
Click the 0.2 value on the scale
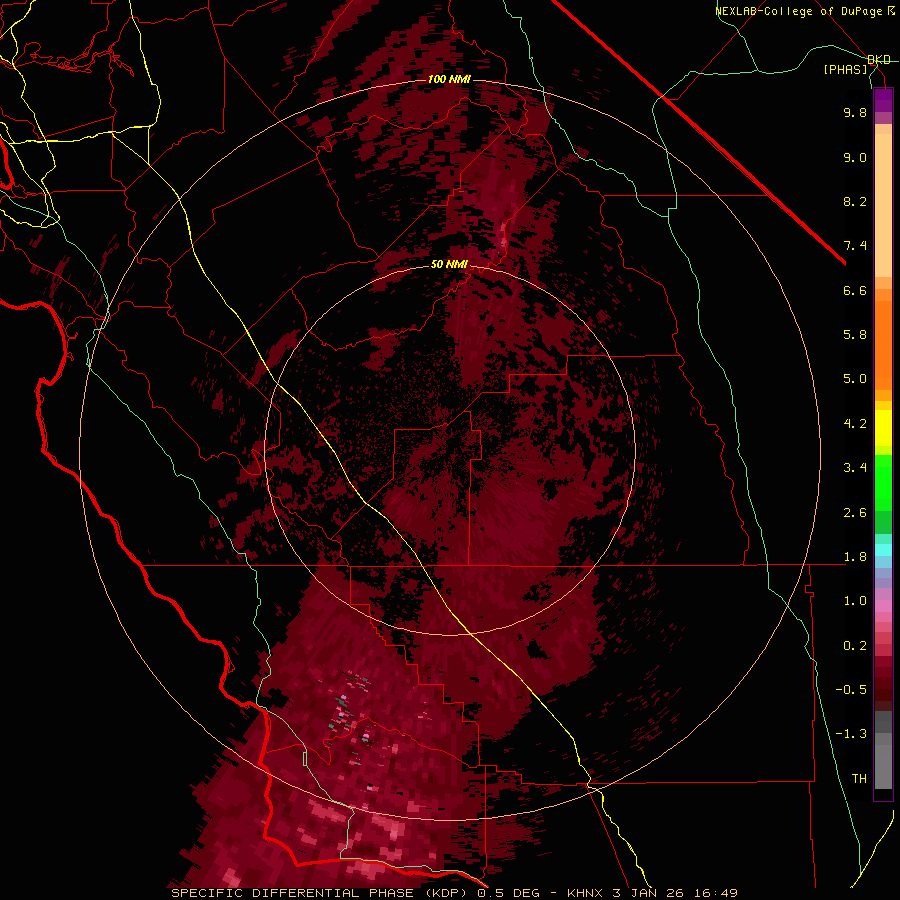coord(855,646)
